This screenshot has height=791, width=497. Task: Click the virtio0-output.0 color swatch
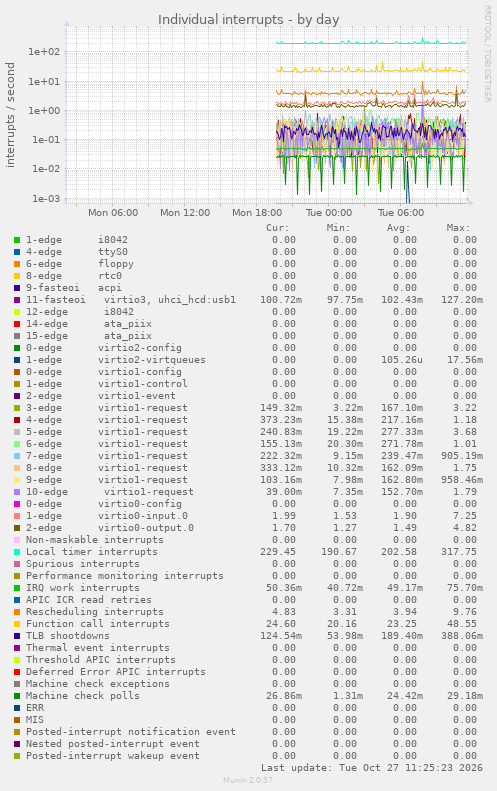(17, 528)
